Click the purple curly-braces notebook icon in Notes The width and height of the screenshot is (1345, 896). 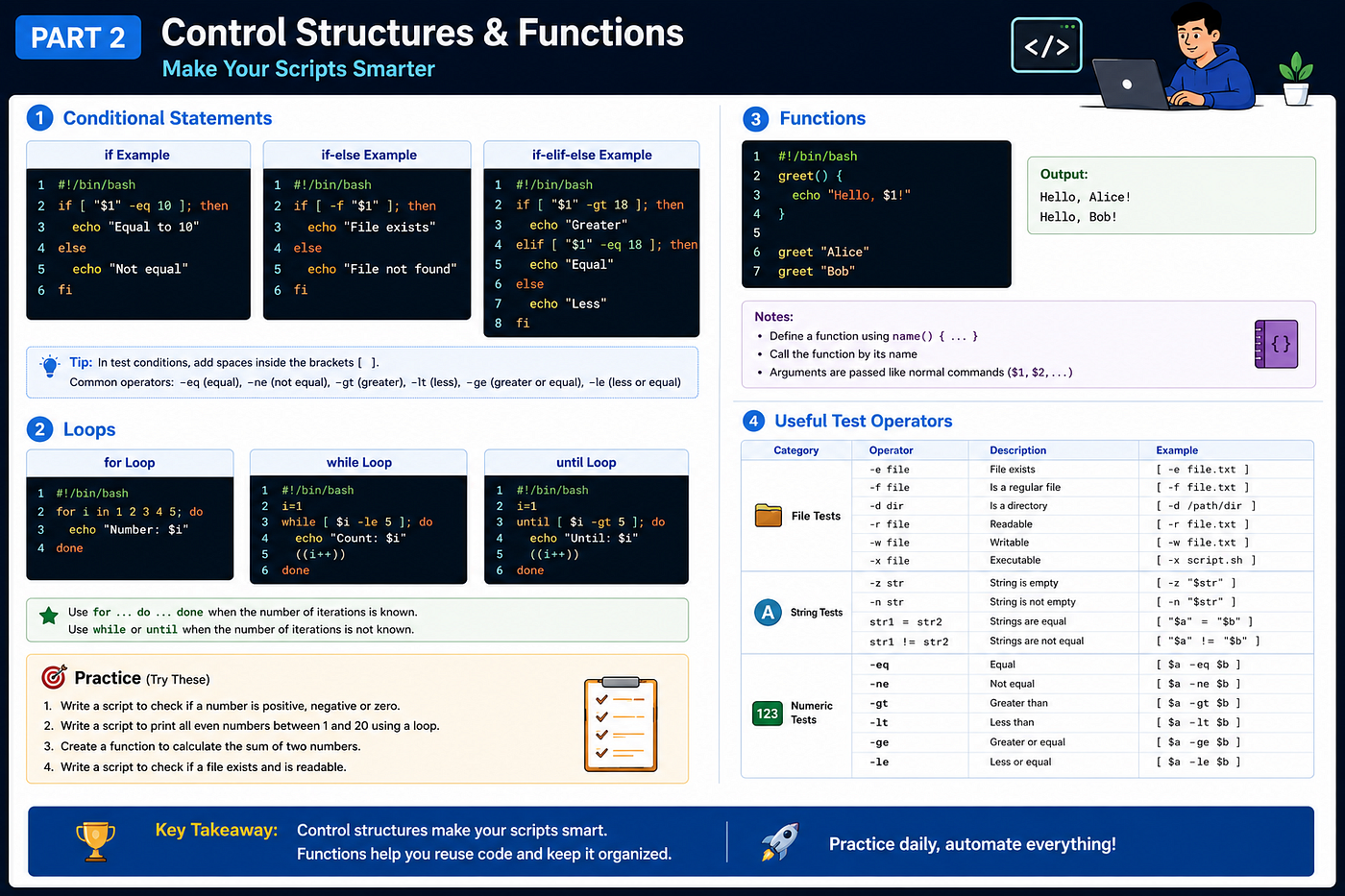point(1277,344)
